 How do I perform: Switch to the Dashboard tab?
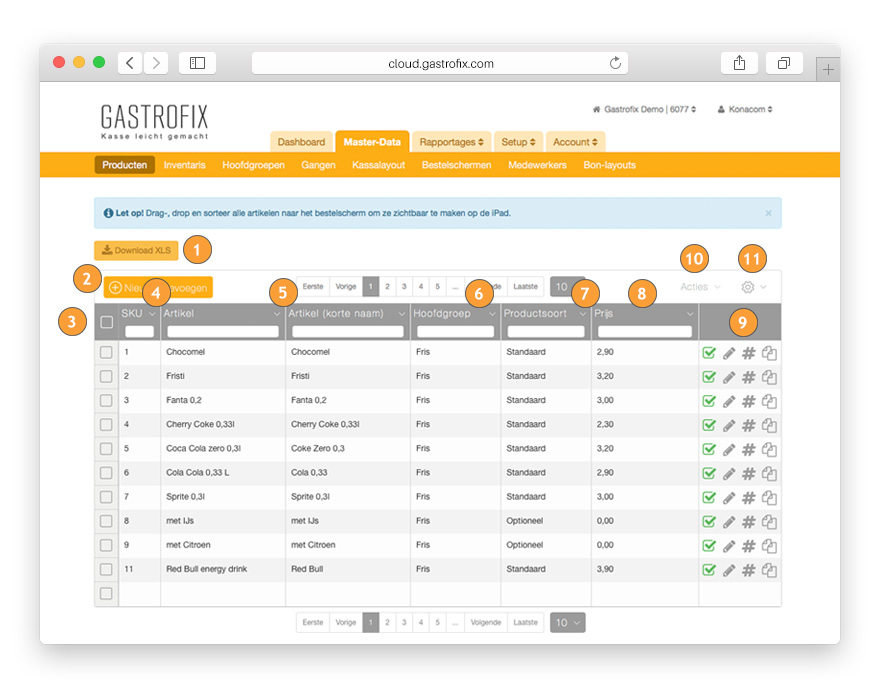coord(301,142)
